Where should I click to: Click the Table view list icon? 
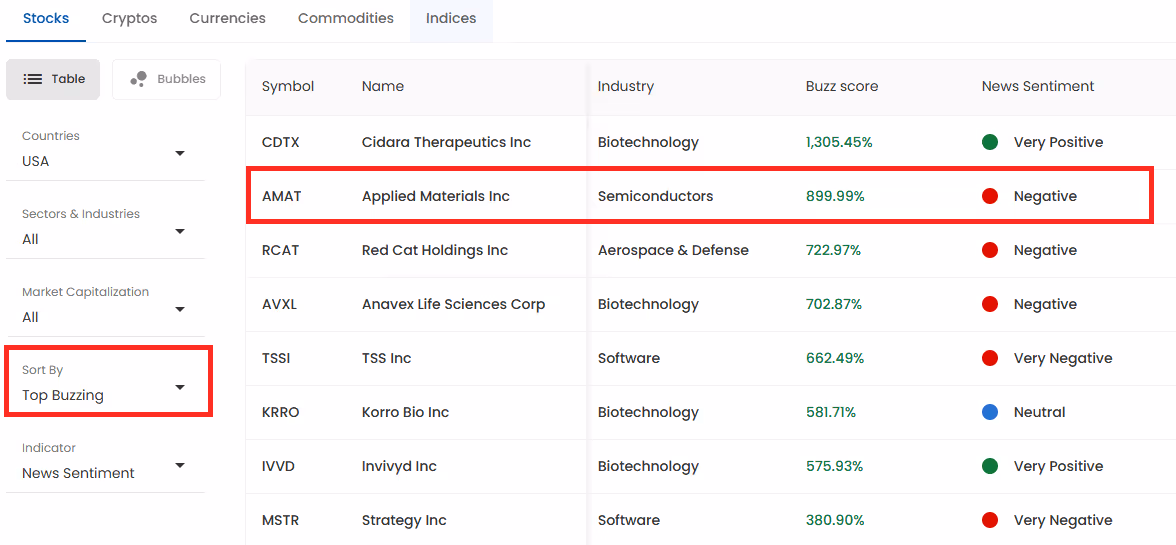point(33,79)
